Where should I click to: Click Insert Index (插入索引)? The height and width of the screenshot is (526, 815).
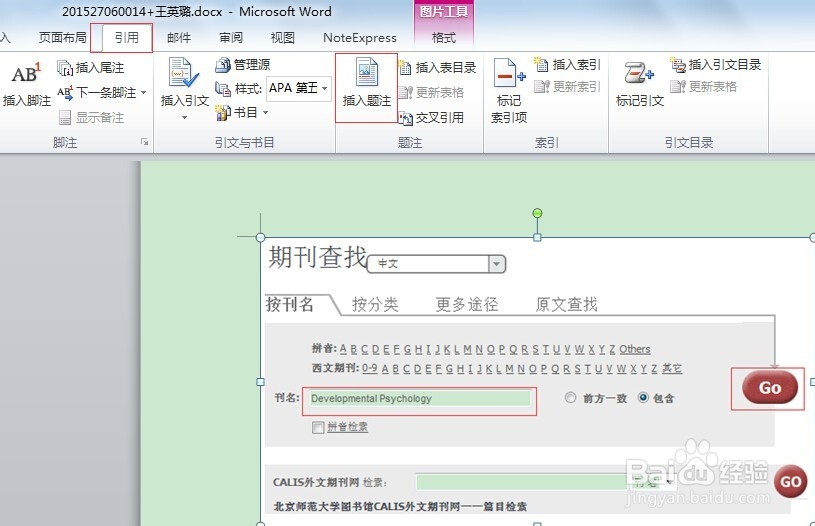point(567,64)
